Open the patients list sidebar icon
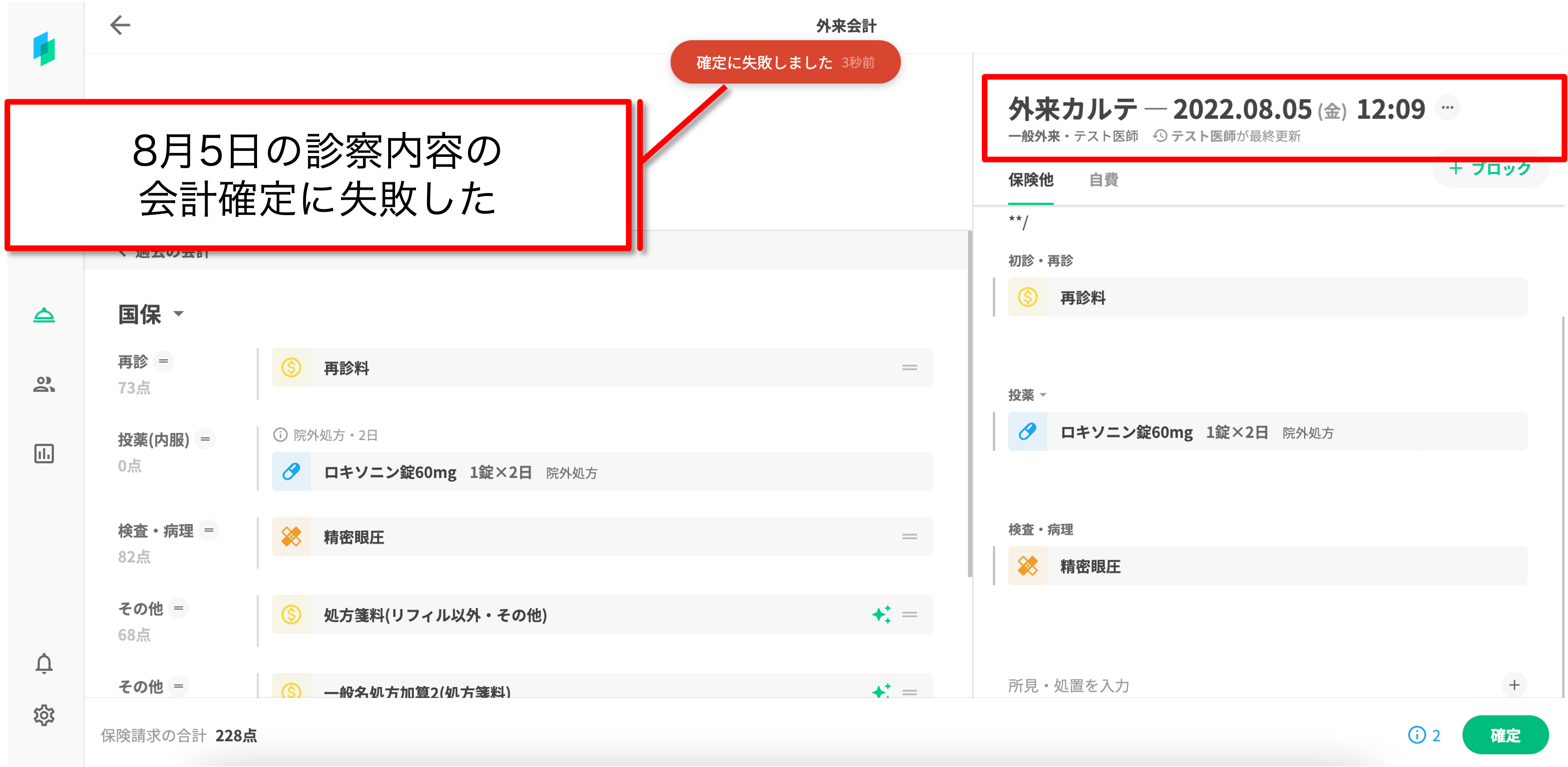The image size is (1568, 767). [44, 384]
